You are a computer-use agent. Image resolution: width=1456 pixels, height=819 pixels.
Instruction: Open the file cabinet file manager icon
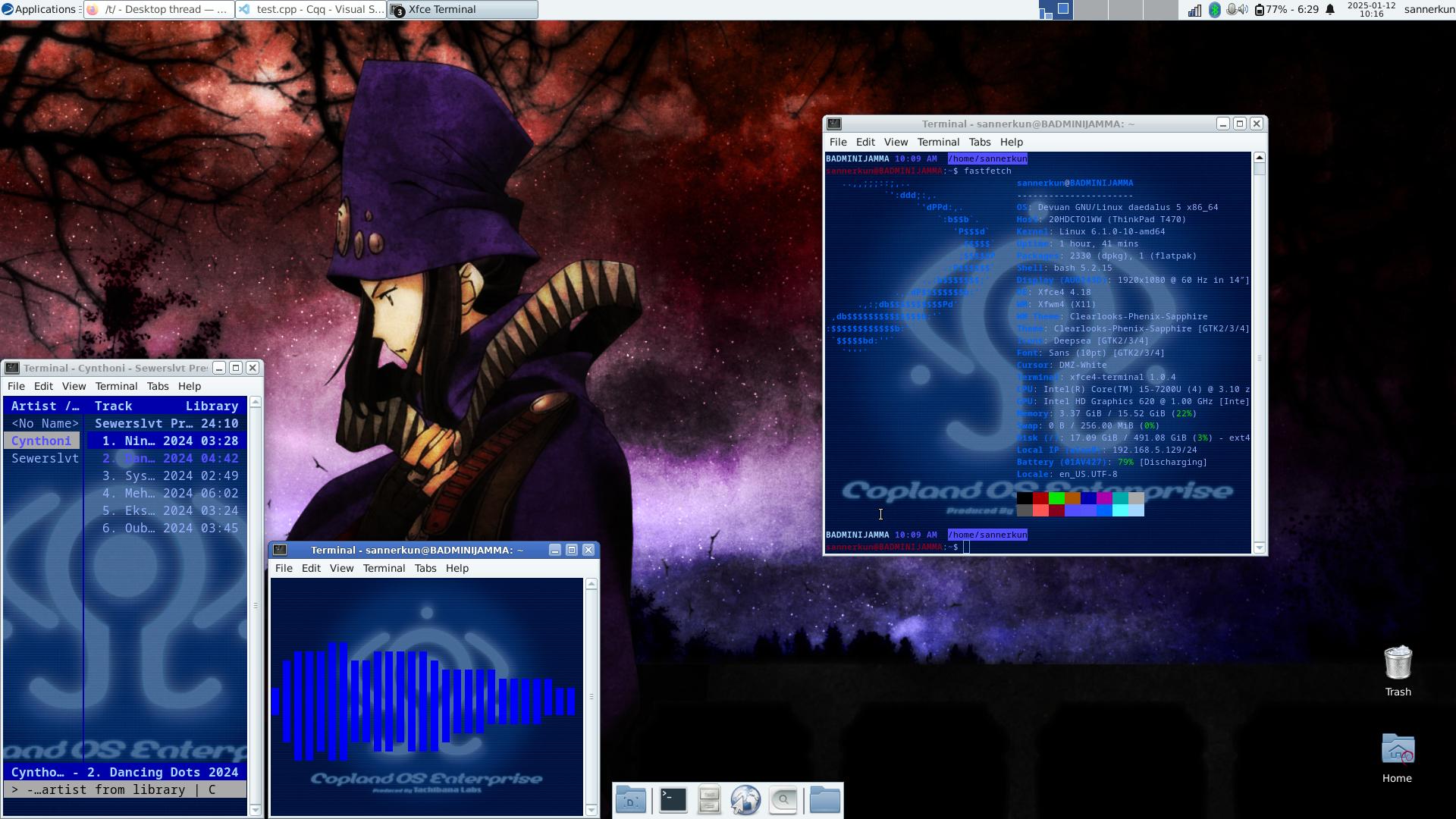pos(709,800)
